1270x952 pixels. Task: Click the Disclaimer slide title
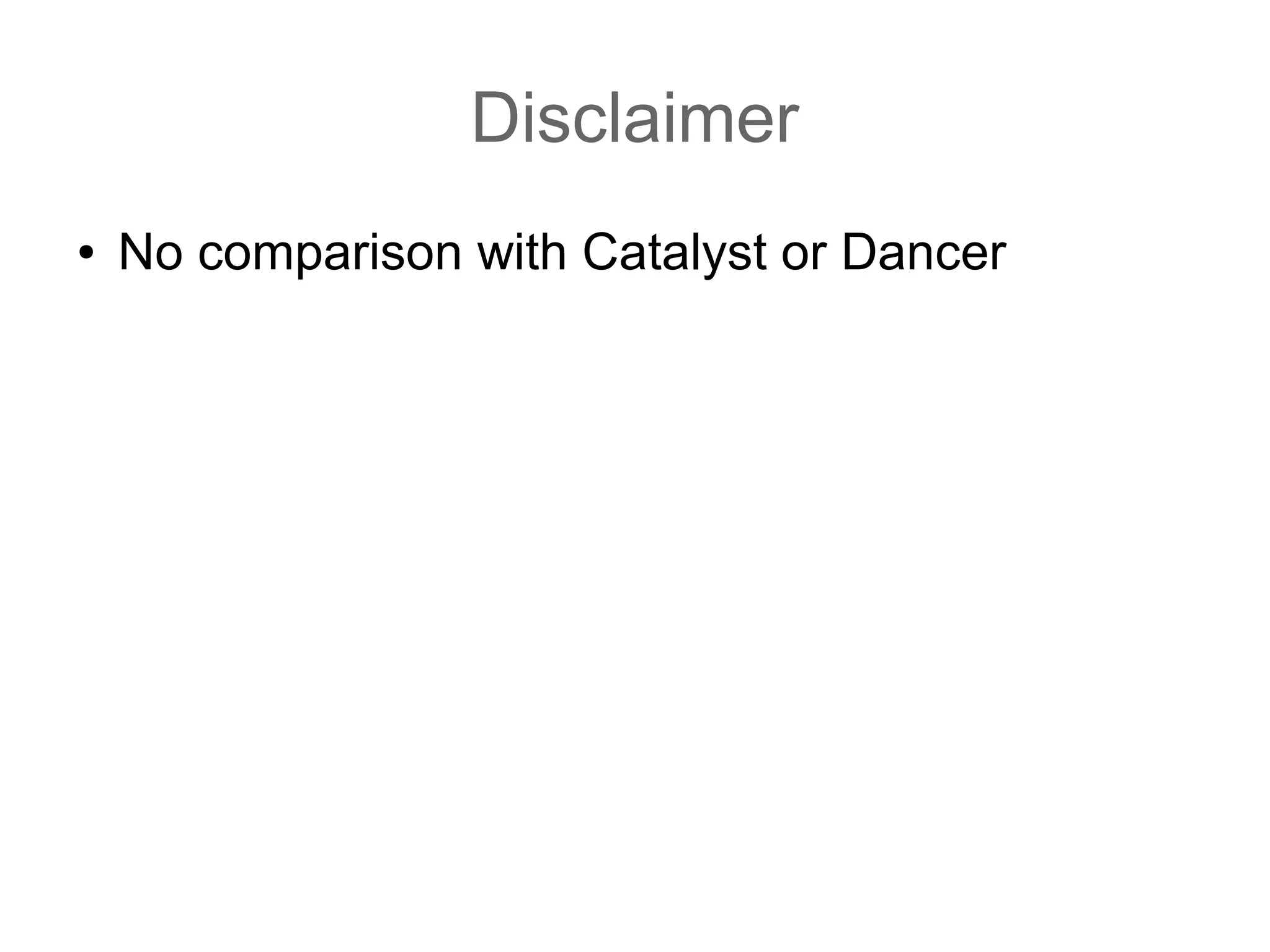[634, 118]
